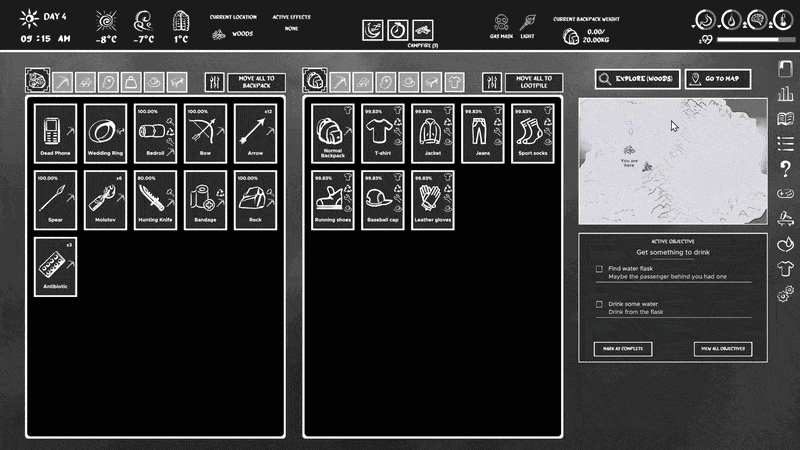
Task: Click the hunger stomach status icon
Action: pos(706,20)
